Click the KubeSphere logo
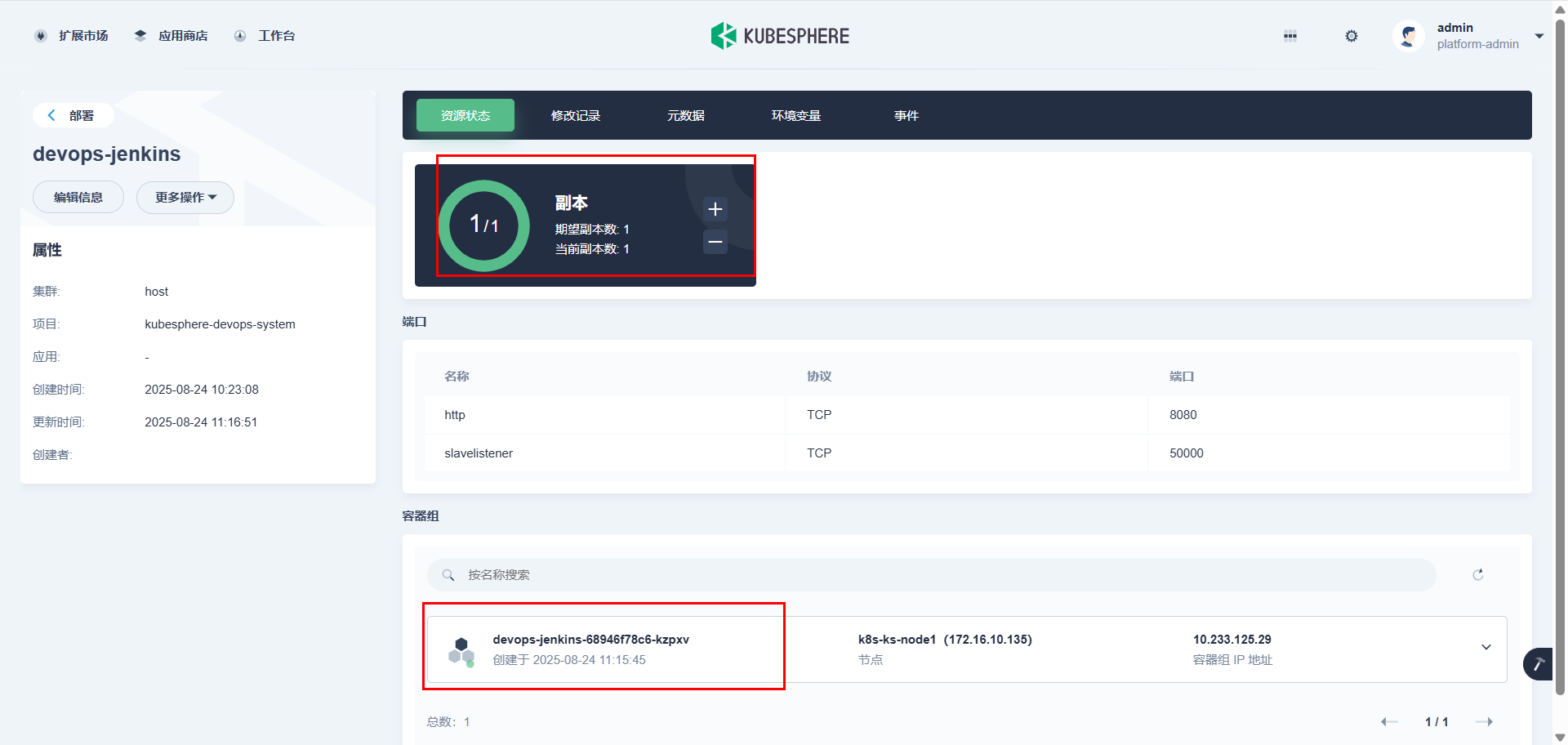 [x=780, y=36]
